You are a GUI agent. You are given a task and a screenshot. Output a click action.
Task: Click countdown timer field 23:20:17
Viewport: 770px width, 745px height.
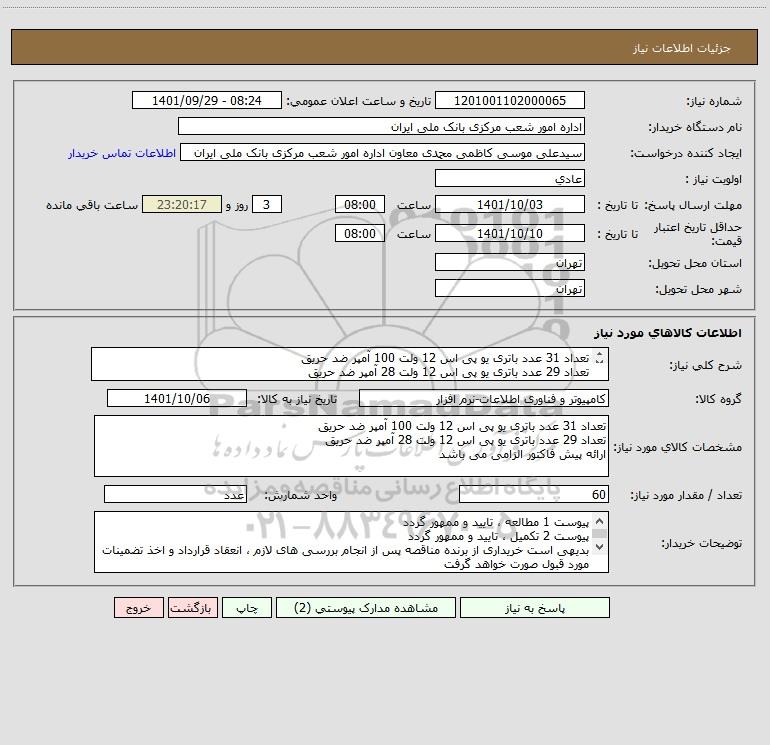(x=182, y=204)
